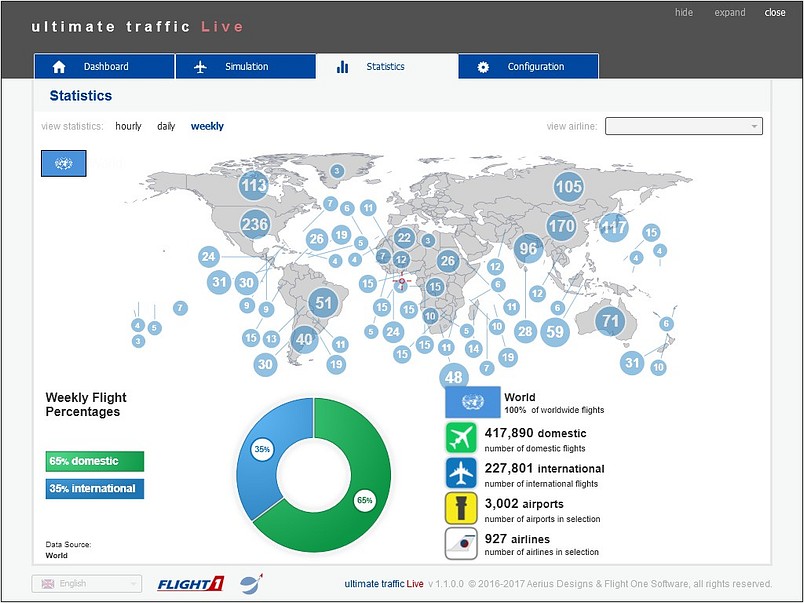Click the '417,890 domestic' figure
Screen dimensions: 804x603
(535, 433)
